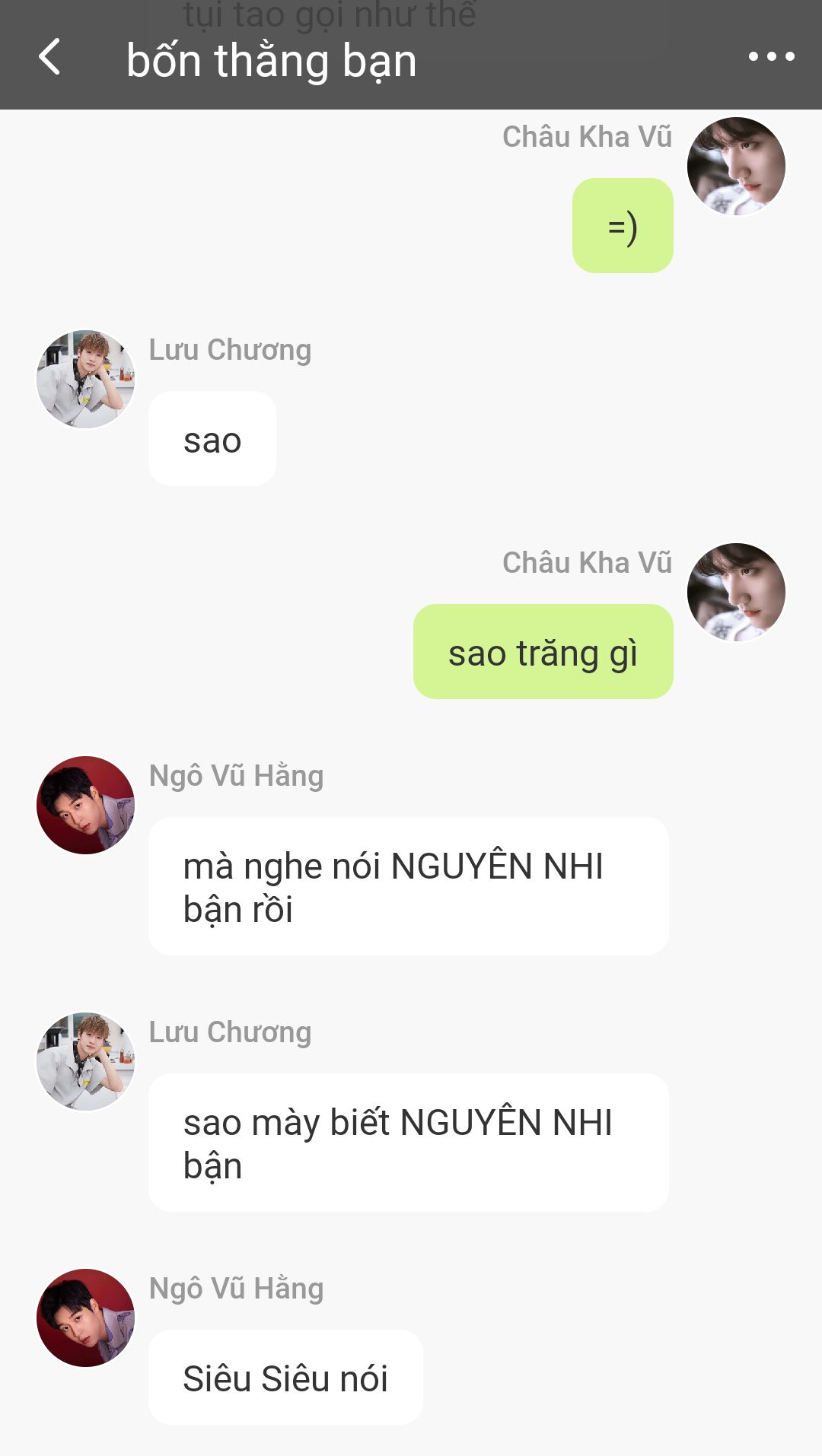
Task: Select the mà nghe nói NGUYÊN NHI bận rồi bubble
Action: (x=409, y=886)
